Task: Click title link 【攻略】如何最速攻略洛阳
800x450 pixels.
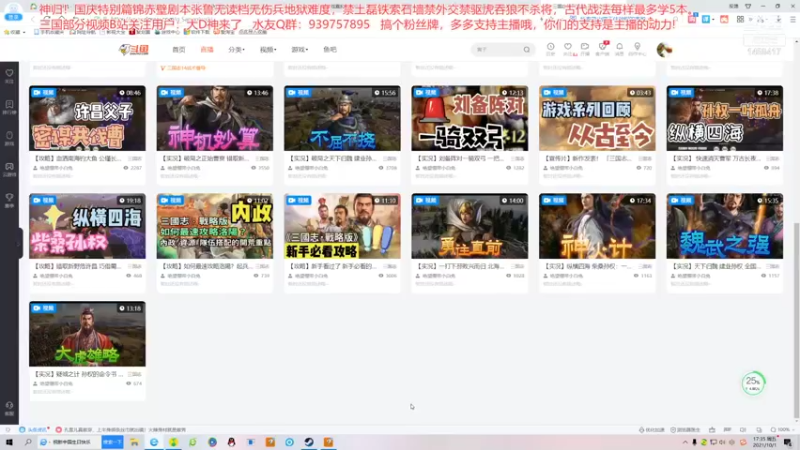Action: pyautogui.click(x=206, y=266)
